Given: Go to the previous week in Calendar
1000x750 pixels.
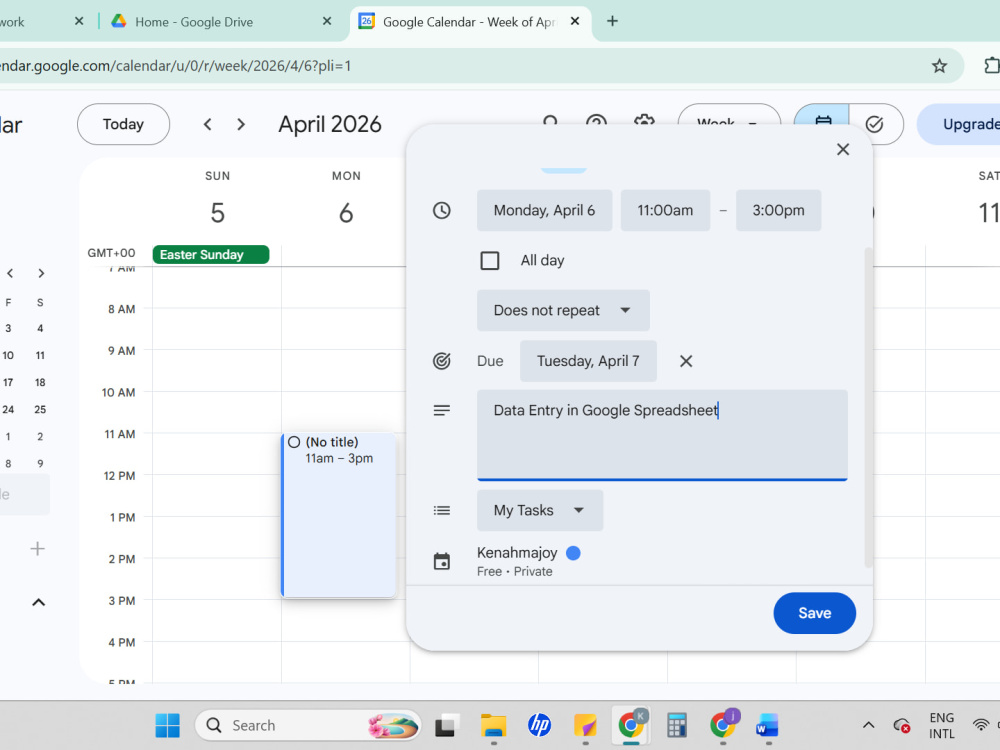Looking at the screenshot, I should [207, 124].
